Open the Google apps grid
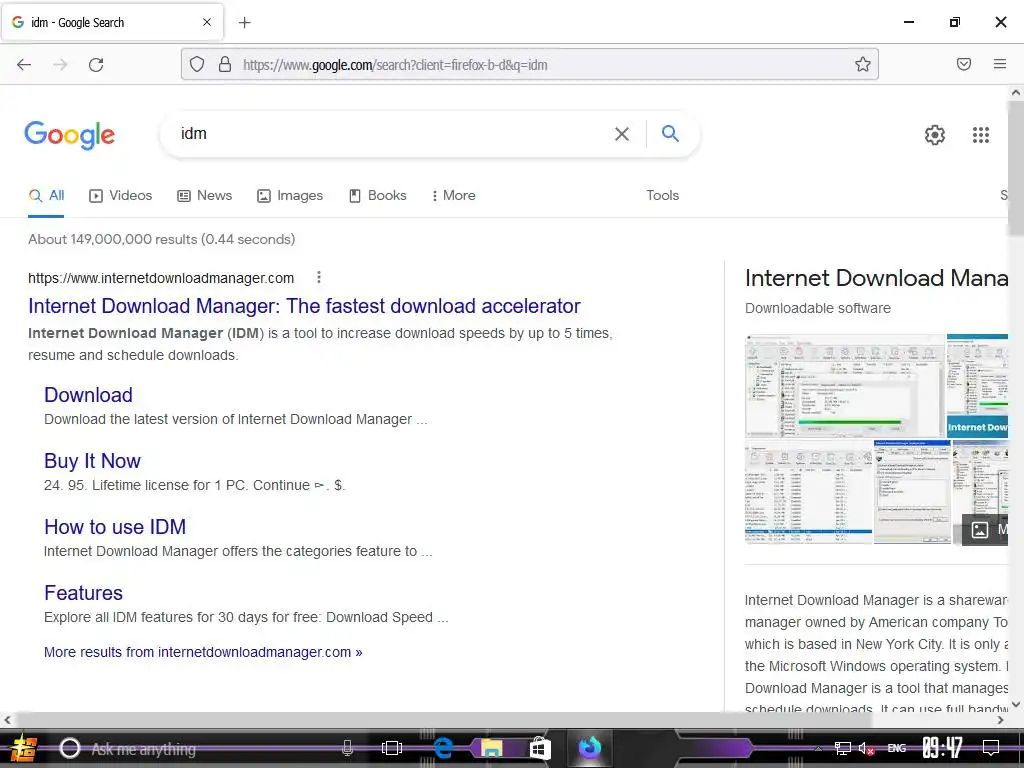 [980, 135]
